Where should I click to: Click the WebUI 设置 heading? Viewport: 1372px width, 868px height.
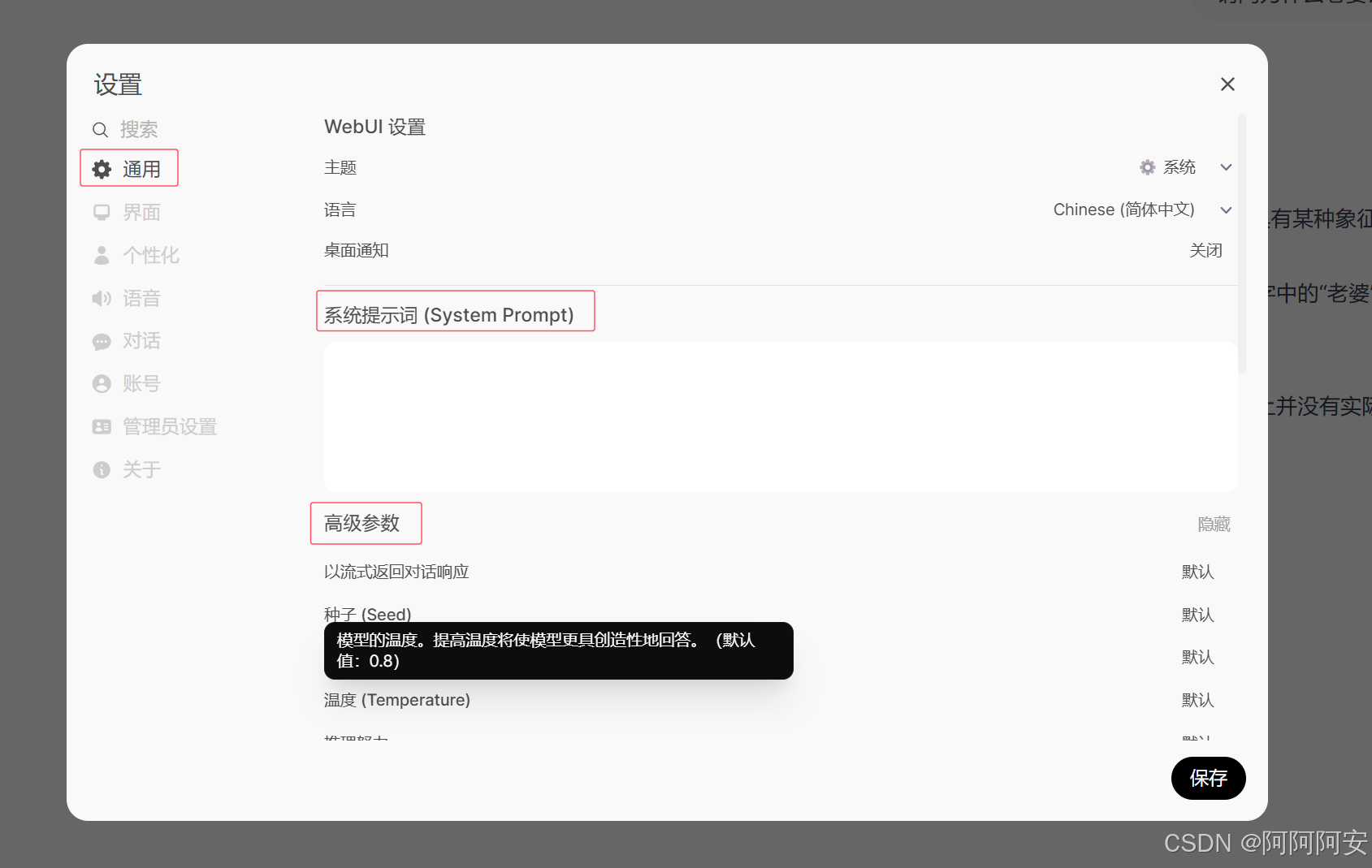pyautogui.click(x=374, y=127)
